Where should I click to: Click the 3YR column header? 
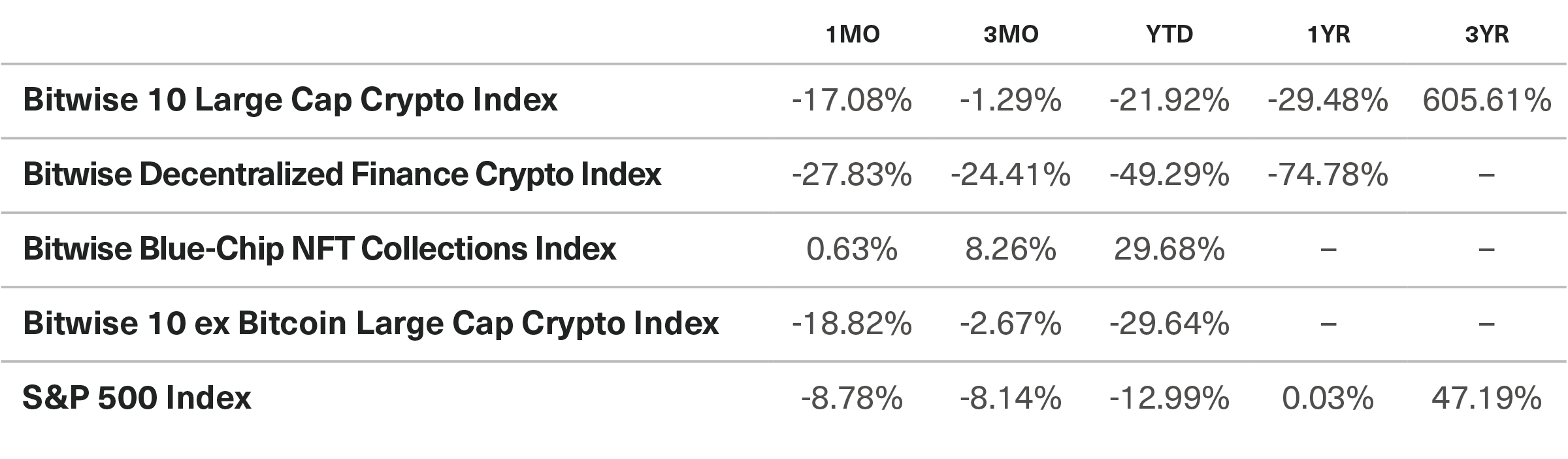[x=1486, y=35]
